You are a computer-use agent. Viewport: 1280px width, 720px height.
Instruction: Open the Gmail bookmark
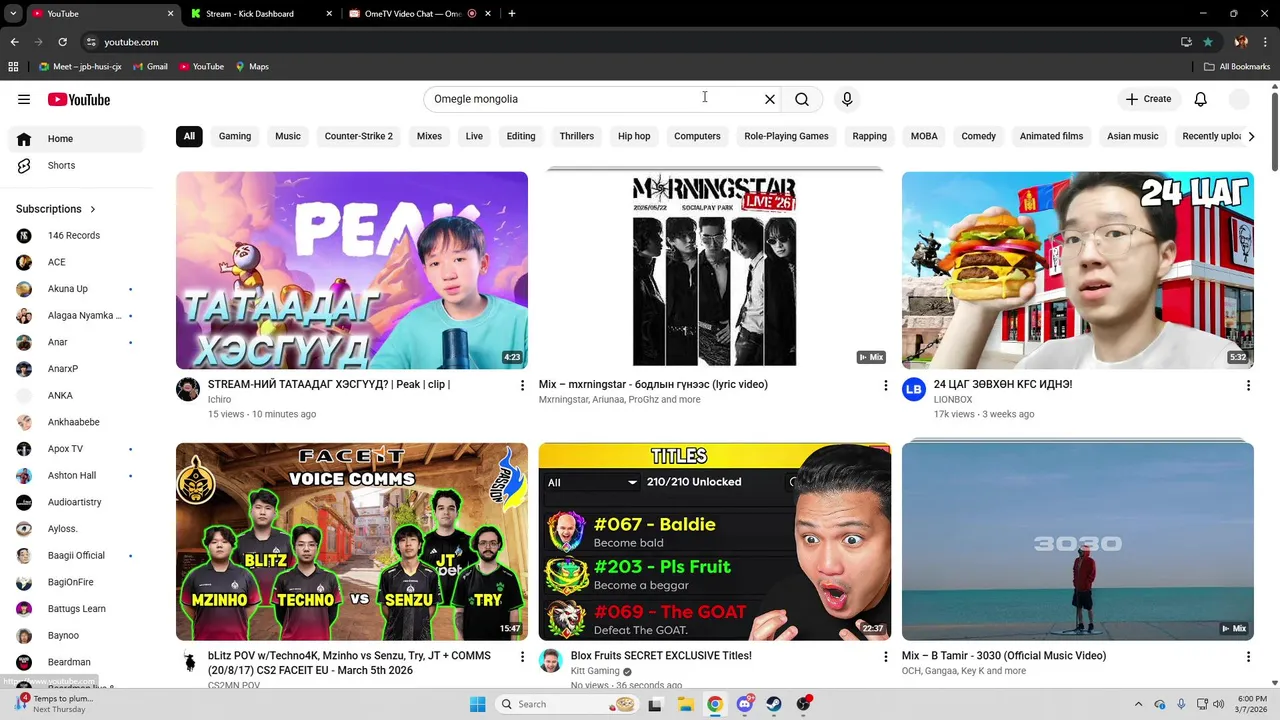click(150, 67)
